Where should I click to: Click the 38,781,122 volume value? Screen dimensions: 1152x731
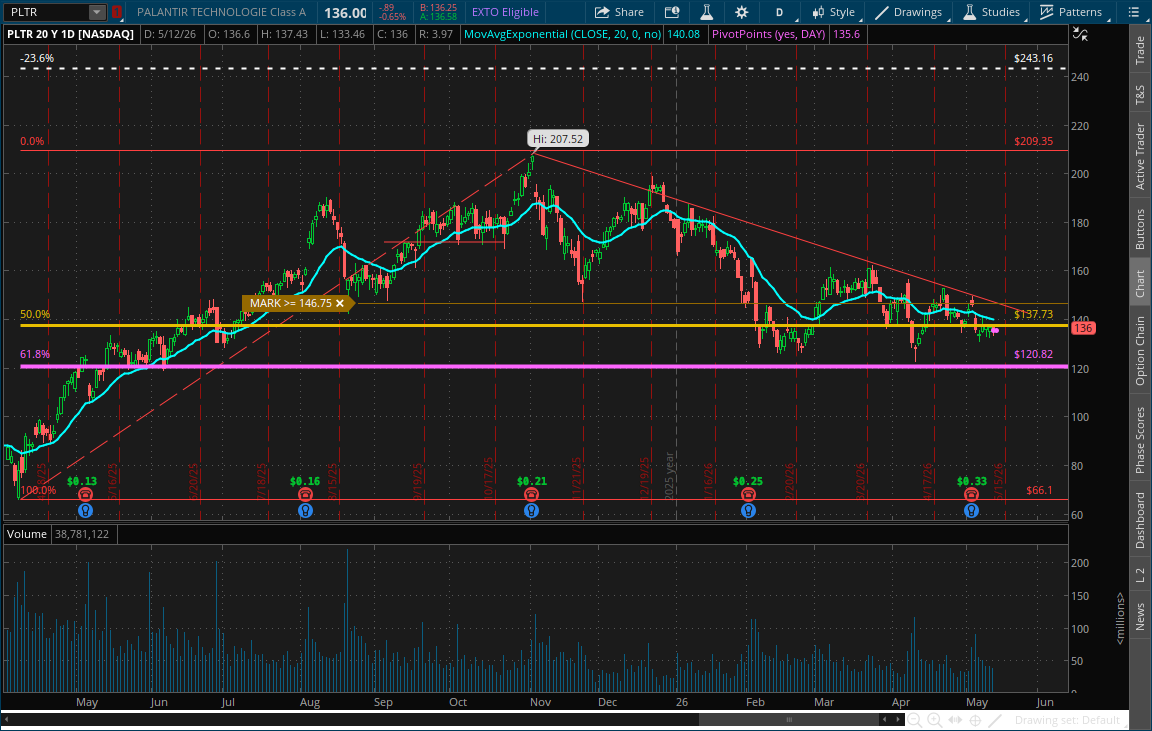tap(82, 534)
